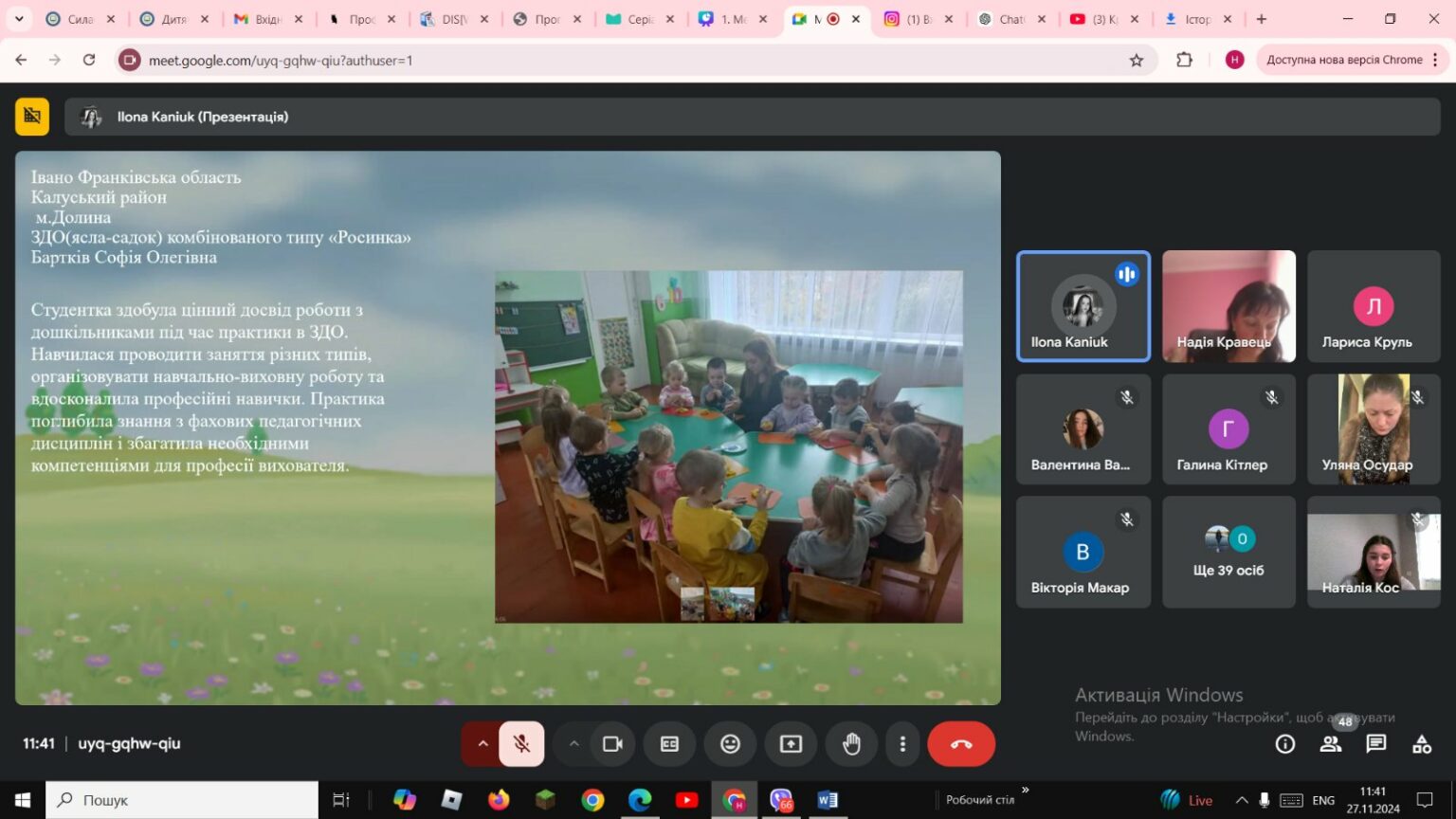Screen dimensions: 1456x819
Task: Toggle closed captions
Action: (x=669, y=744)
